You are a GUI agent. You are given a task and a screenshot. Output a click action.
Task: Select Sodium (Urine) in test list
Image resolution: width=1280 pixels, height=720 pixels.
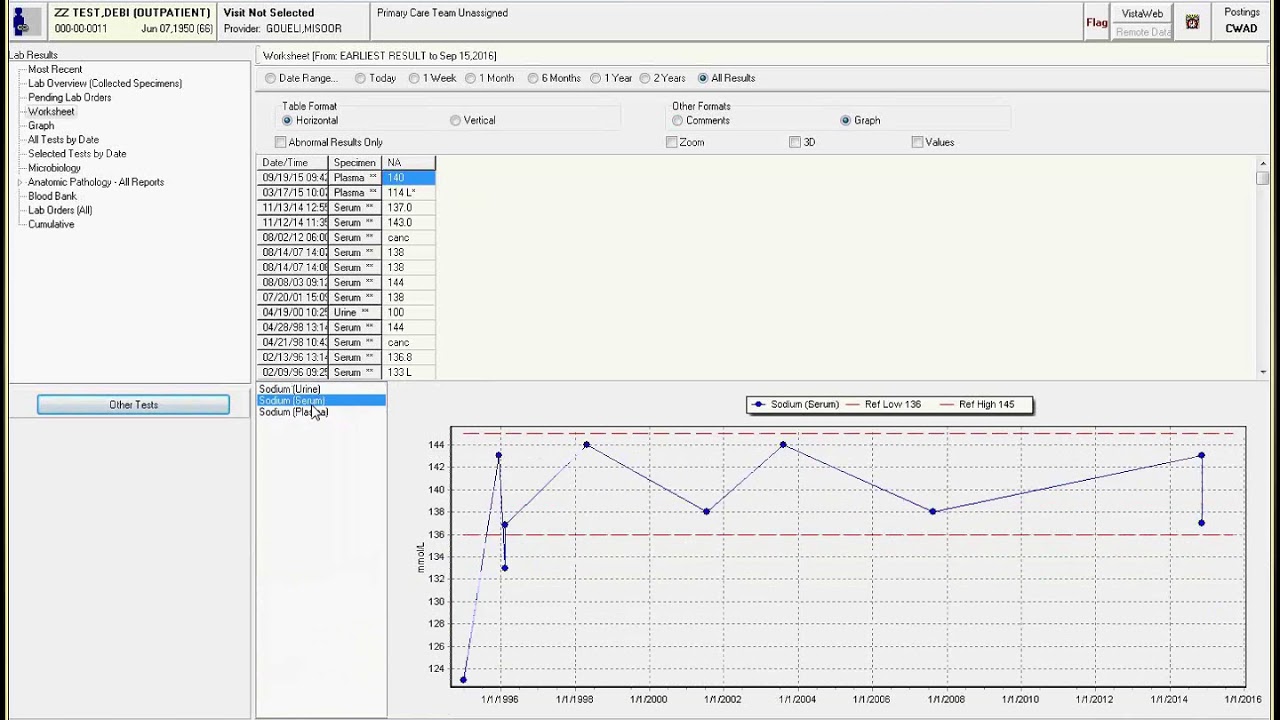[290, 389]
